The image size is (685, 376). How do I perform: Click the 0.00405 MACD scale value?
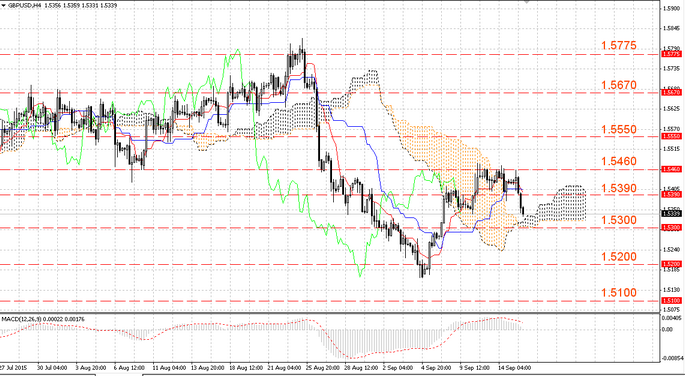click(672, 318)
